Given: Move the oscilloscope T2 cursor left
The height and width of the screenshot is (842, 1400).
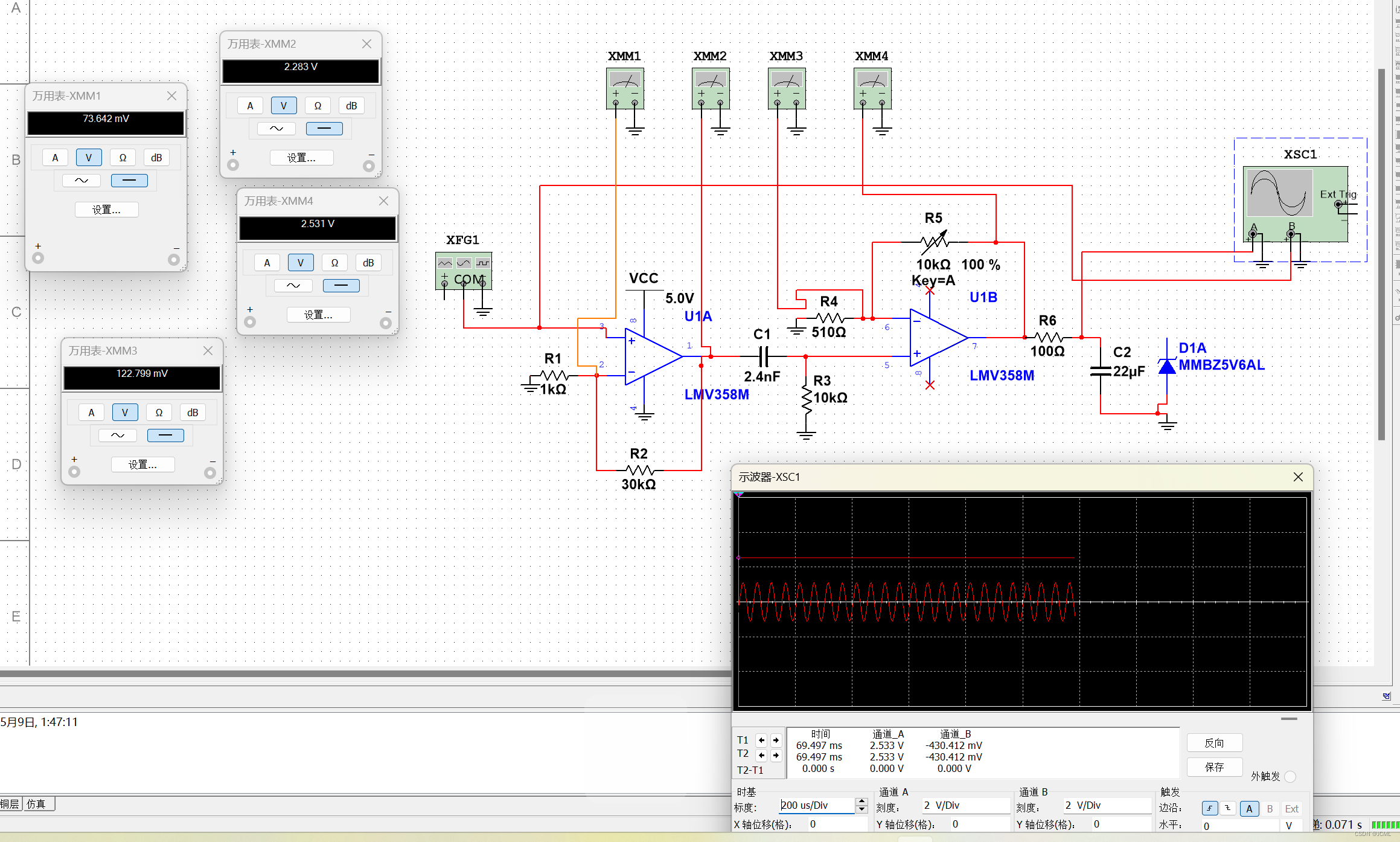Looking at the screenshot, I should click(762, 754).
